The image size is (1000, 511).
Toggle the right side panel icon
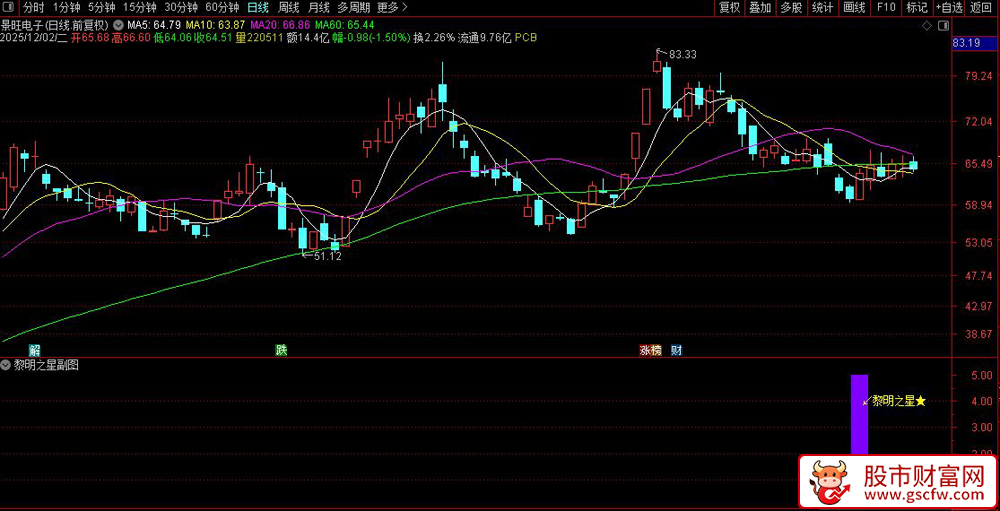click(943, 25)
